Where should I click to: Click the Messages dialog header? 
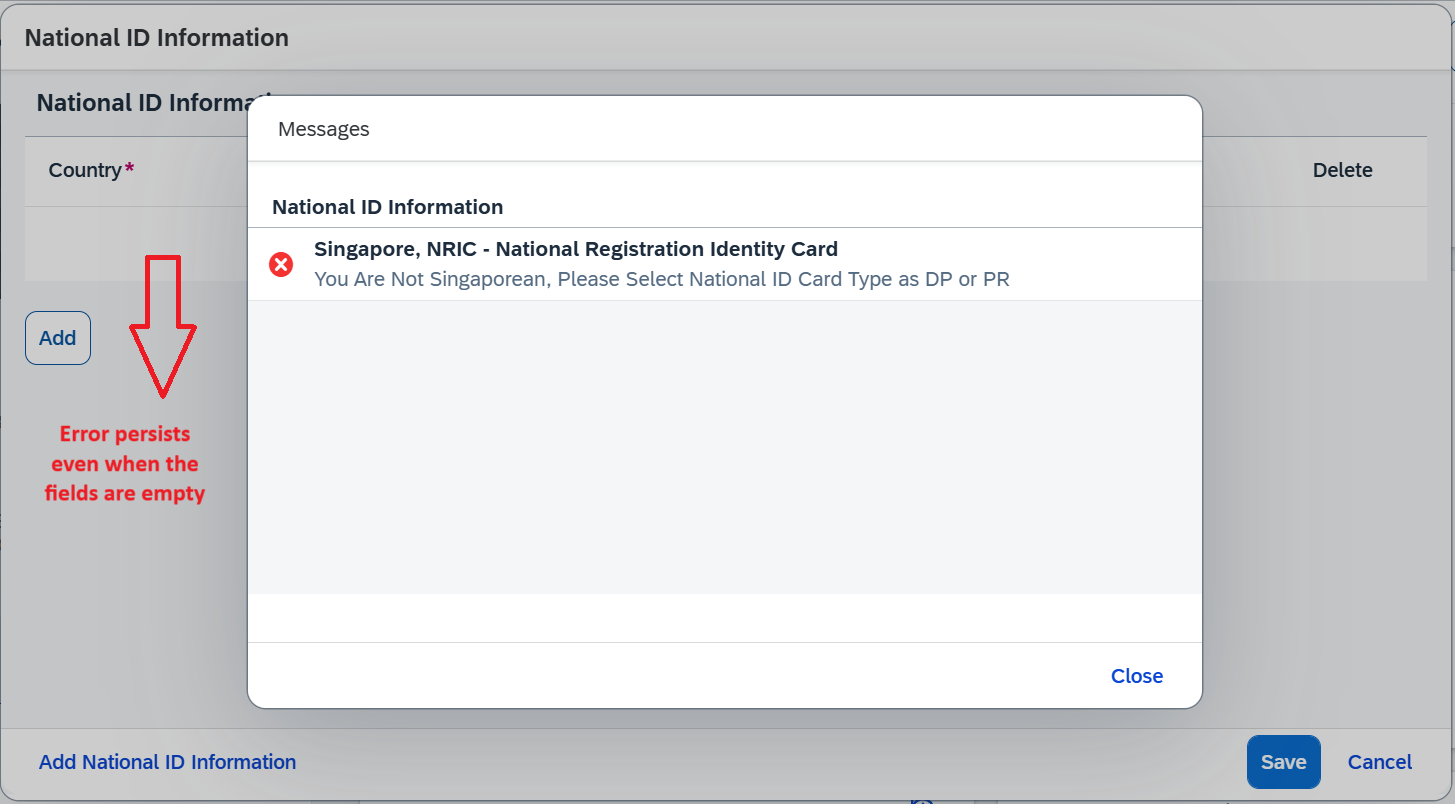(x=725, y=129)
